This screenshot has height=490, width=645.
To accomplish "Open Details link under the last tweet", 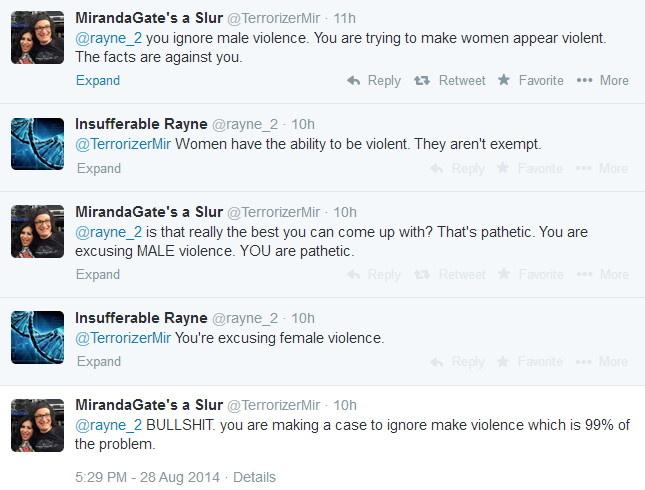I will (x=254, y=477).
